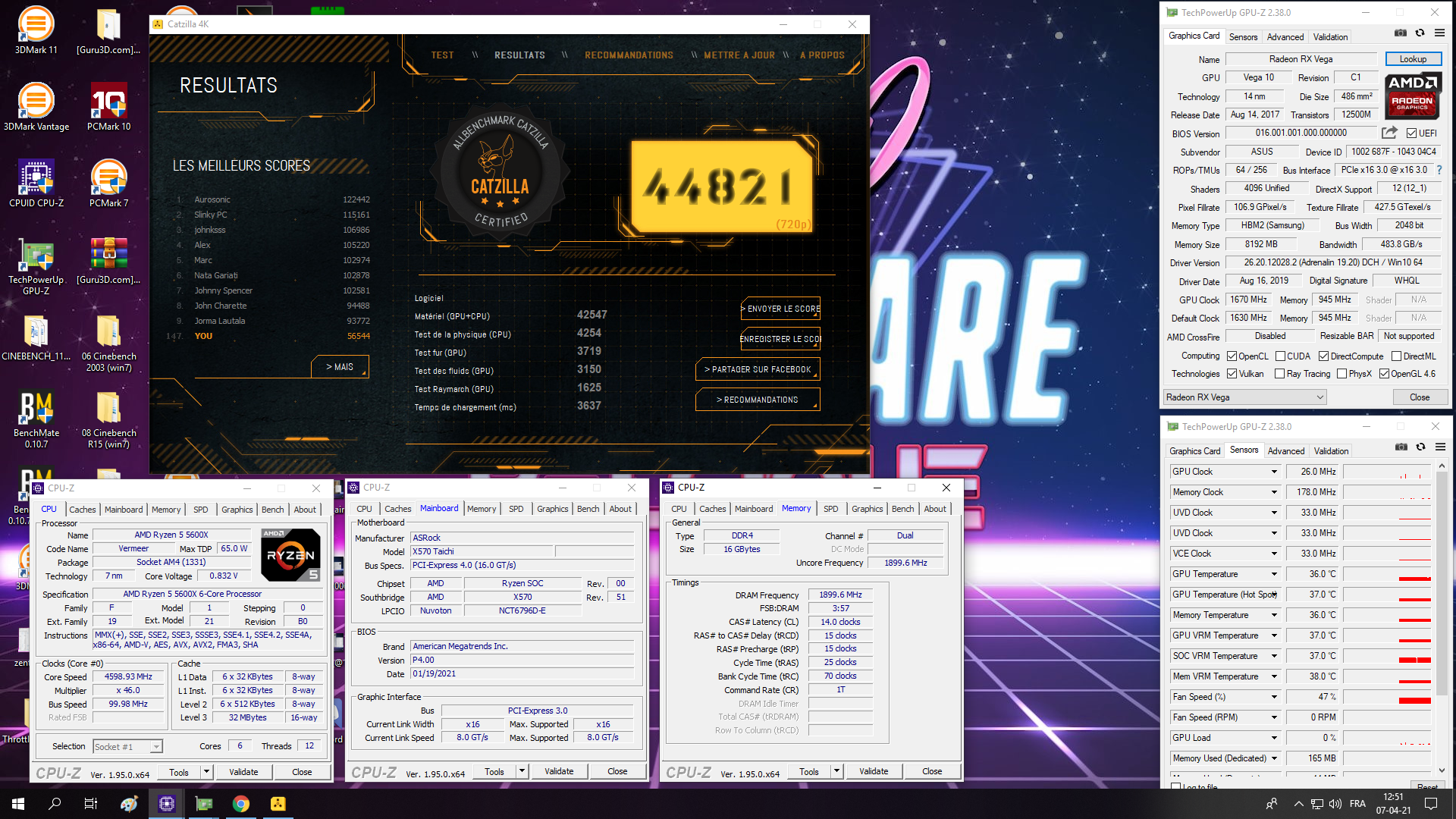
Task: Click the Lookup button in GPU-Z
Action: tap(1413, 59)
